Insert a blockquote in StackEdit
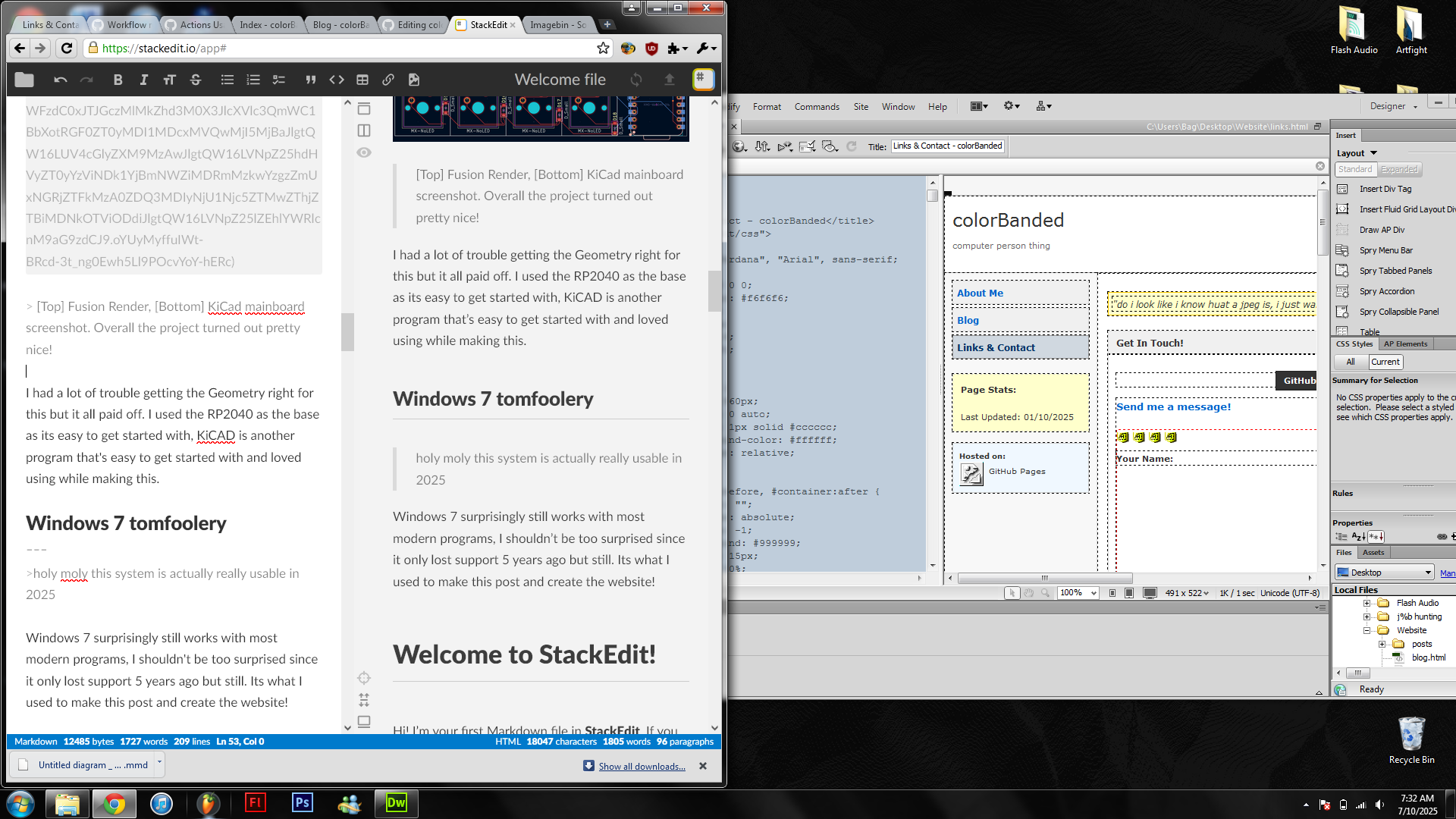The width and height of the screenshot is (1456, 819). click(x=310, y=80)
